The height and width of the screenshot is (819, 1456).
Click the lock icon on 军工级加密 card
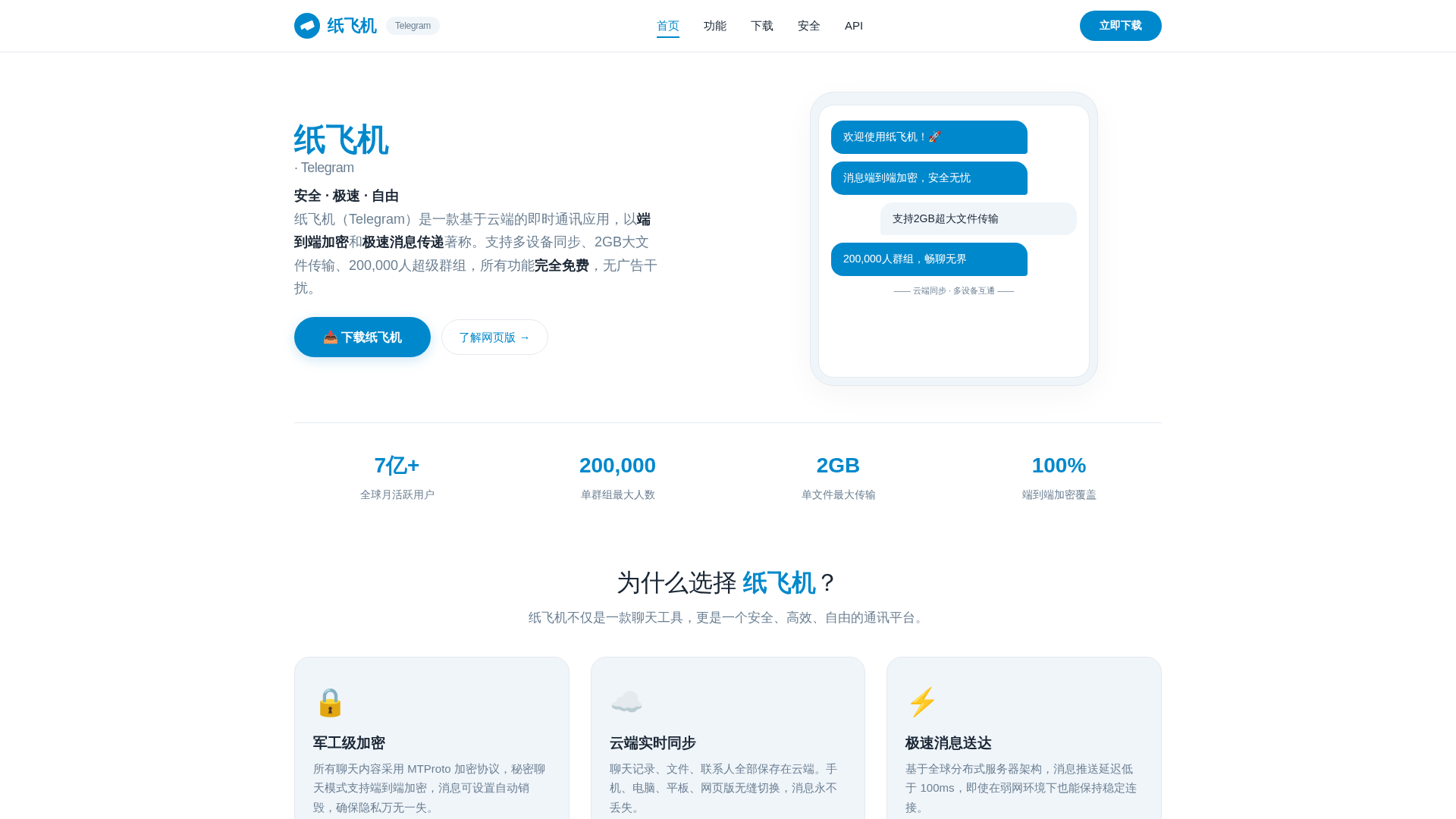330,702
